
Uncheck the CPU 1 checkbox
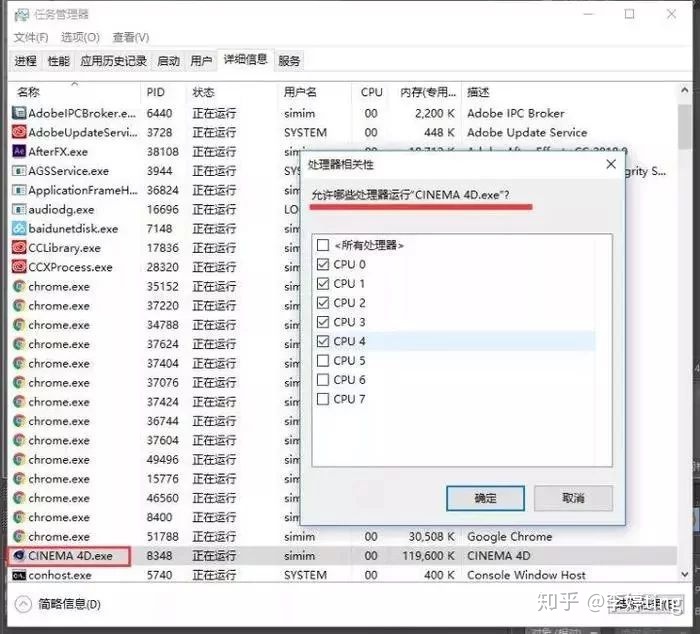pos(323,284)
